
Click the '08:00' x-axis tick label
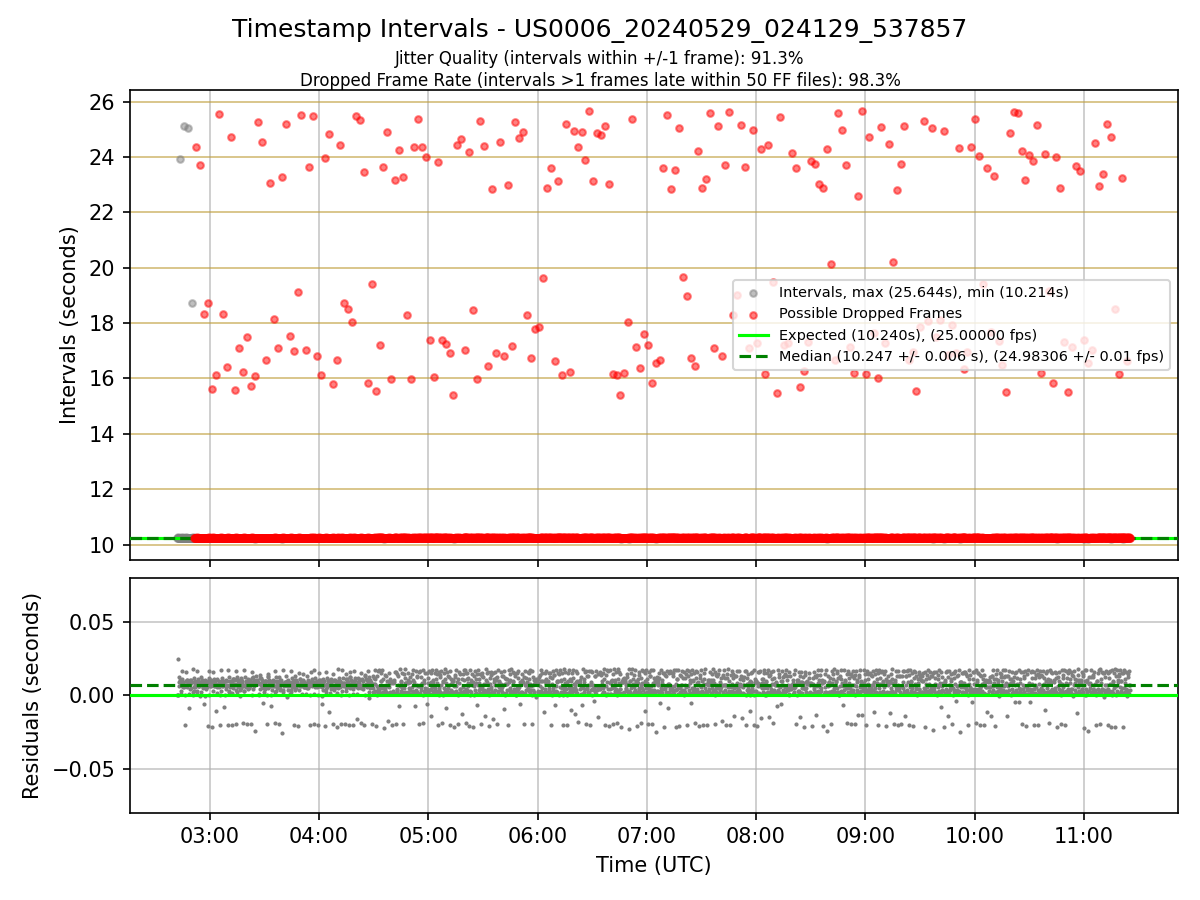click(756, 834)
